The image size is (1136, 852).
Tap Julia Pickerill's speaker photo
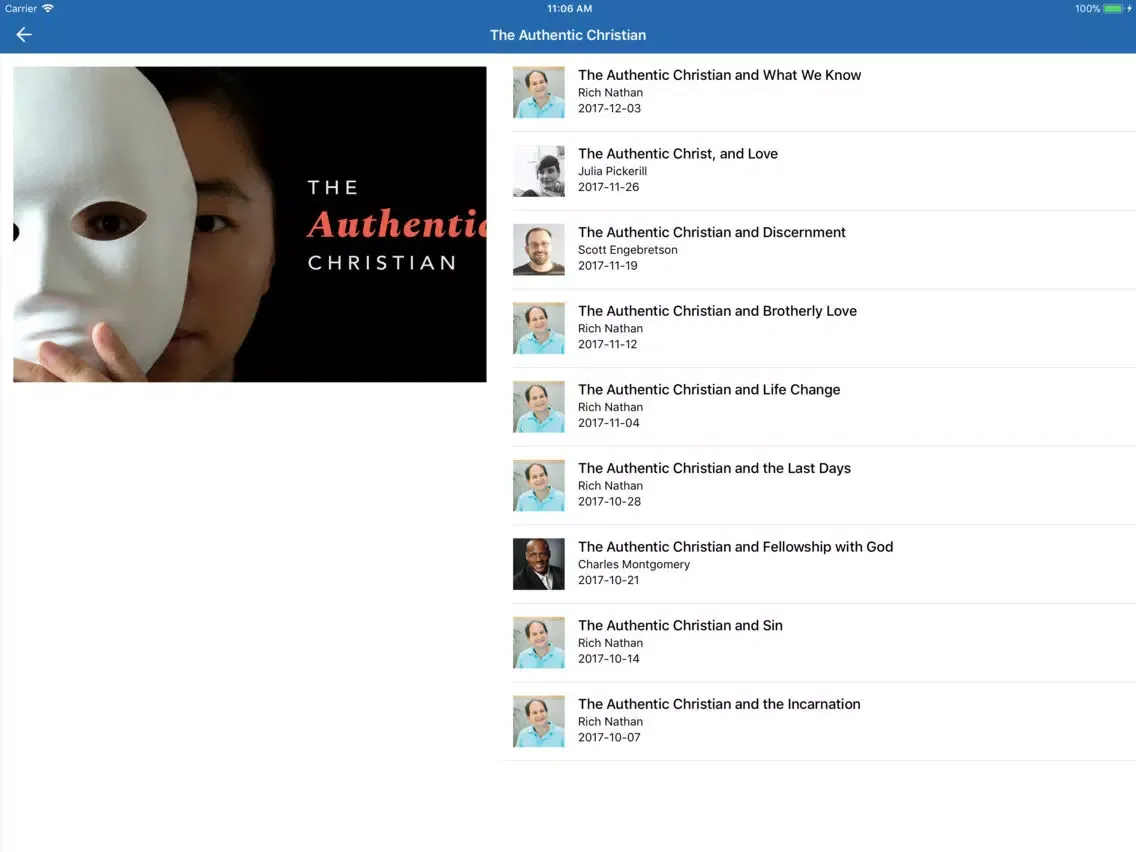pyautogui.click(x=538, y=171)
